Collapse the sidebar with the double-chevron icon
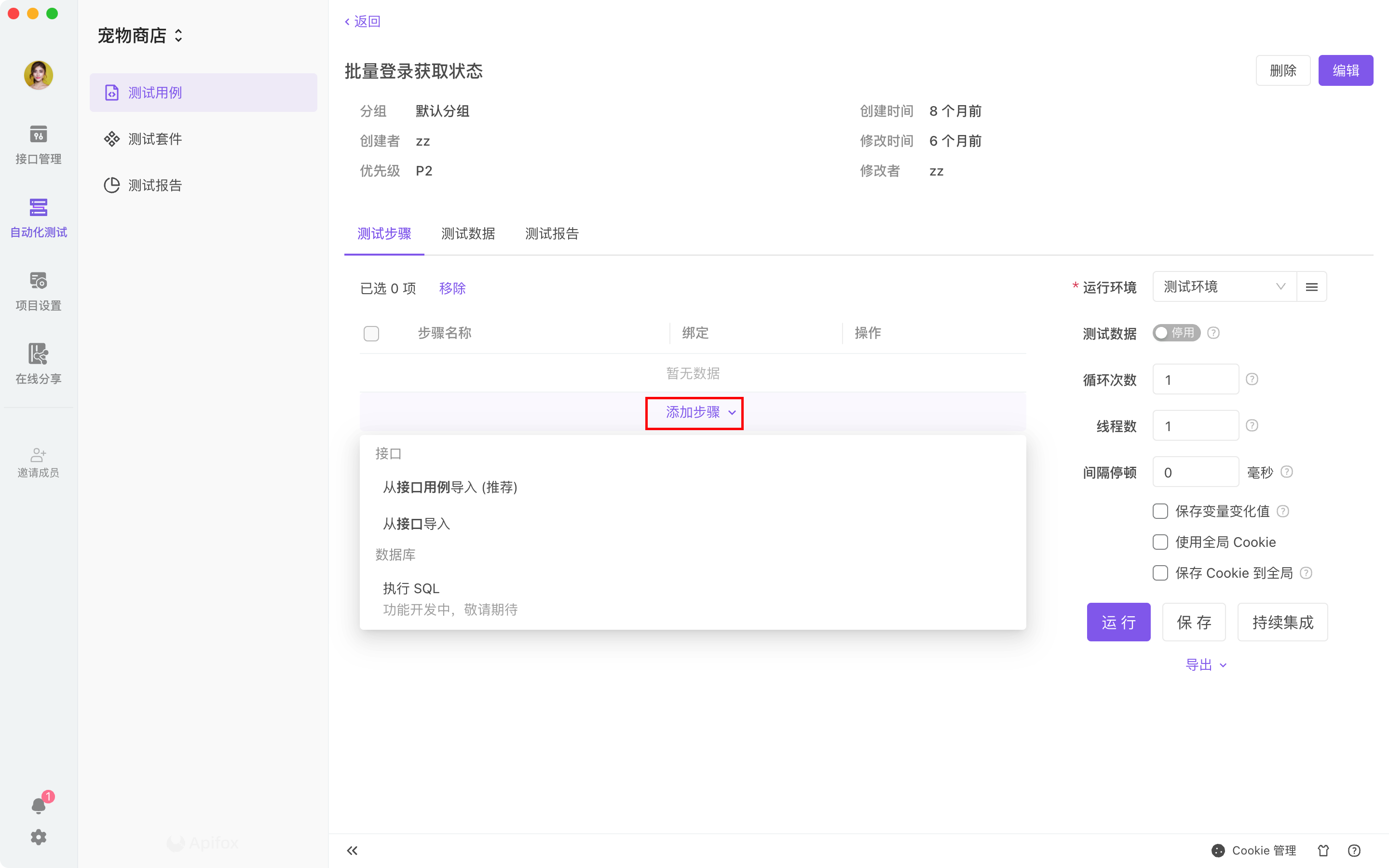Viewport: 1389px width, 868px height. pos(352,850)
